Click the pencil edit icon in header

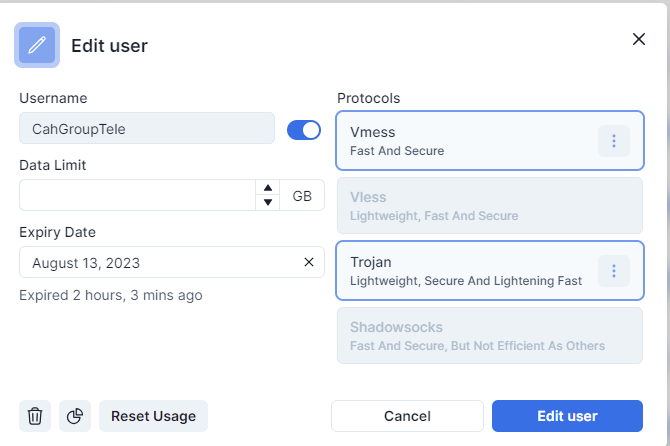(37, 45)
